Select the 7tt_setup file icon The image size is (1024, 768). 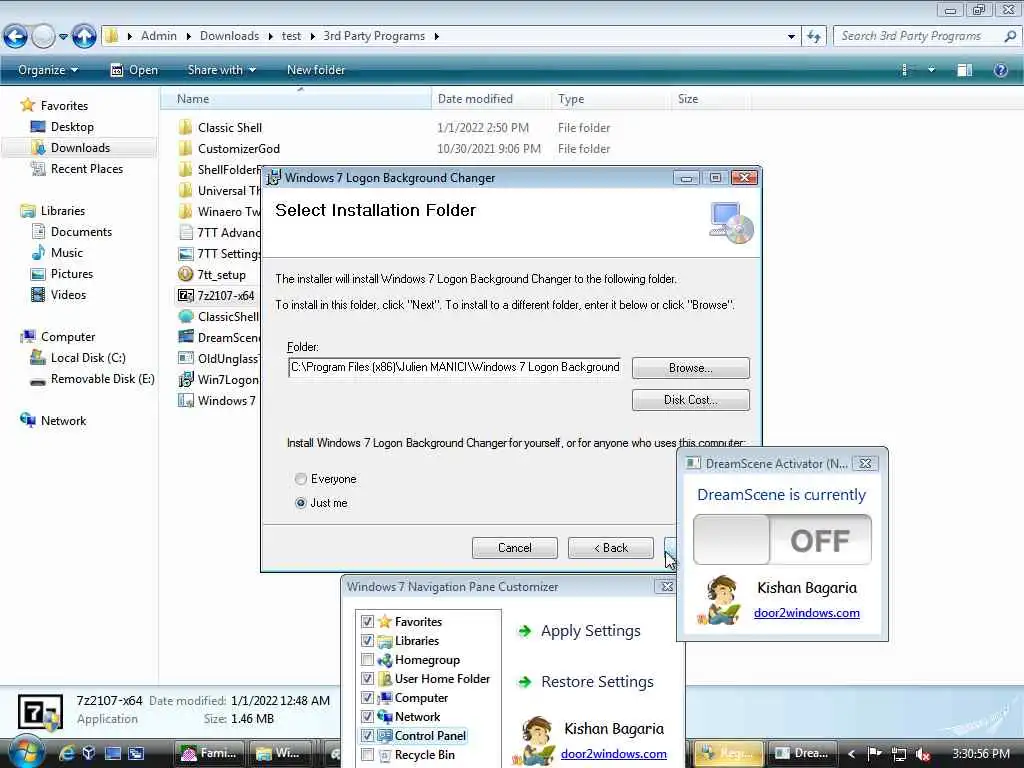pyautogui.click(x=185, y=274)
